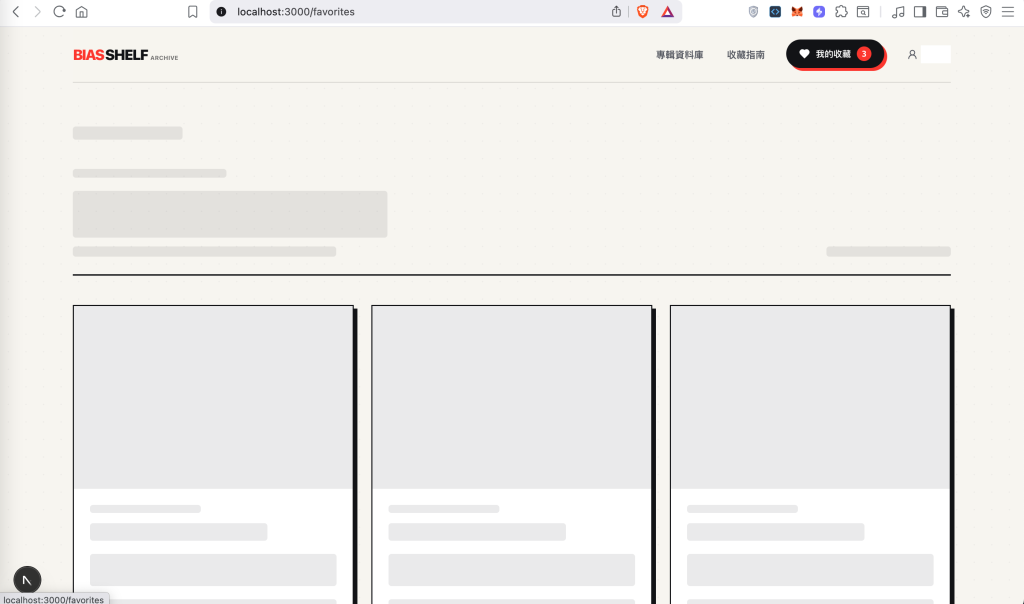Go back to the previous page
Image resolution: width=1024 pixels, height=604 pixels.
[16, 12]
